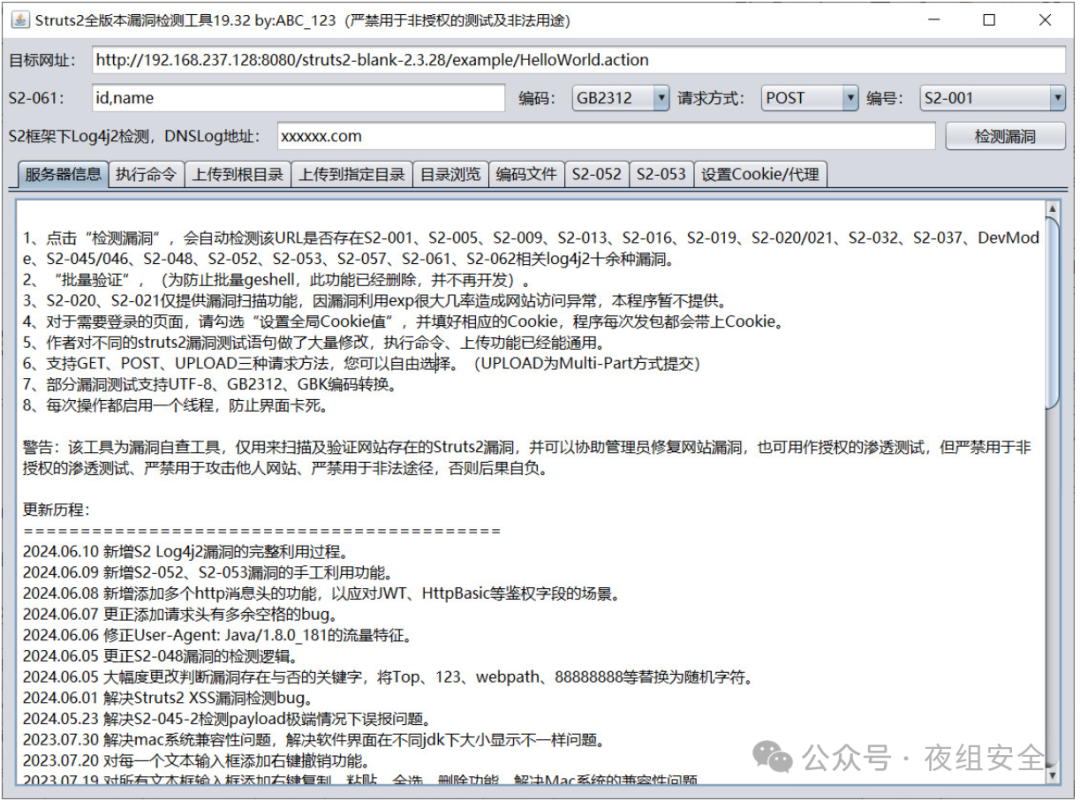Viewport: 1080px width, 801px height.
Task: Open the 编号 S2-001 dropdown
Action: (993, 98)
